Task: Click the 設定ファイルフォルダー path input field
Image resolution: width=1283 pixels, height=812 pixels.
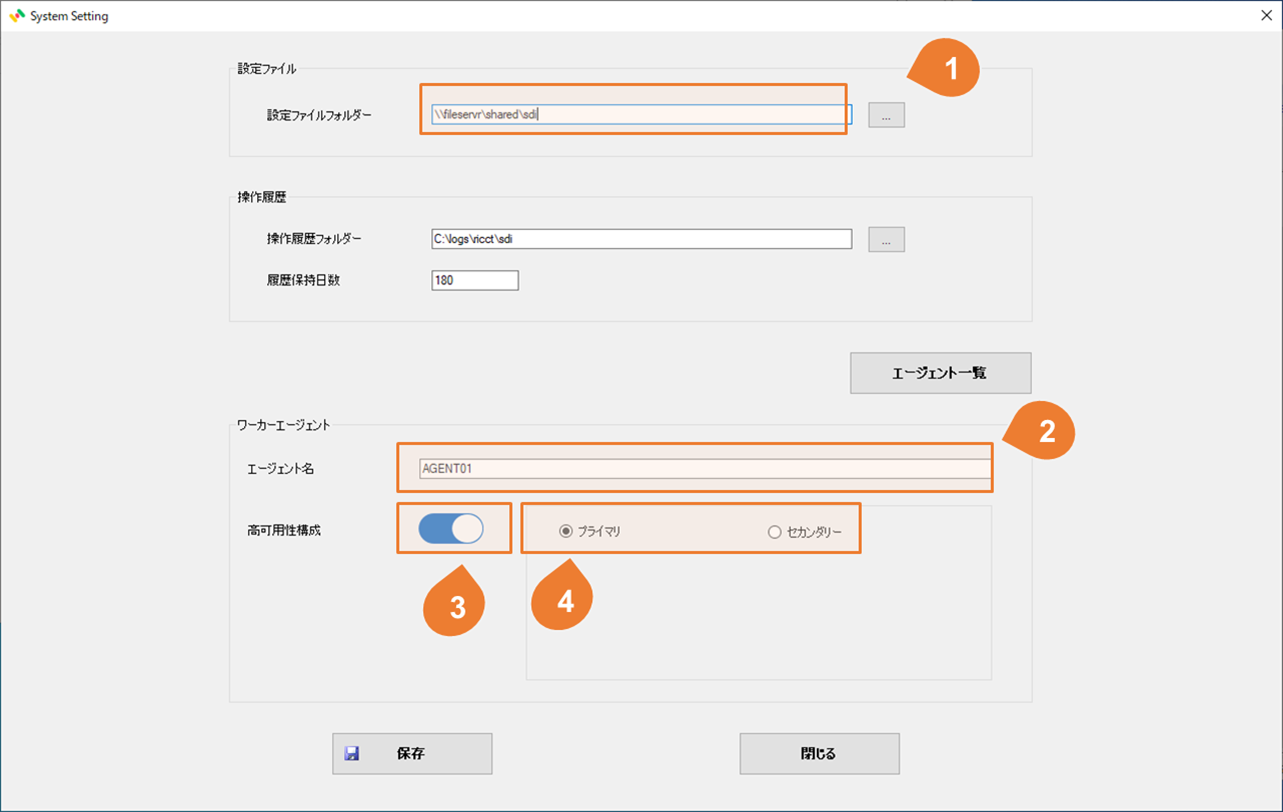Action: (640, 114)
